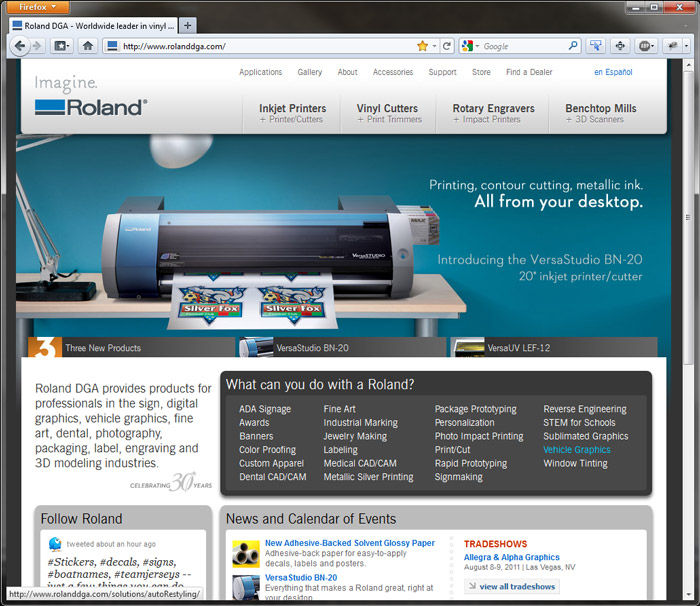Open the VersaStudio BN-20 news link
Screen dimensions: 700x606
click(301, 578)
